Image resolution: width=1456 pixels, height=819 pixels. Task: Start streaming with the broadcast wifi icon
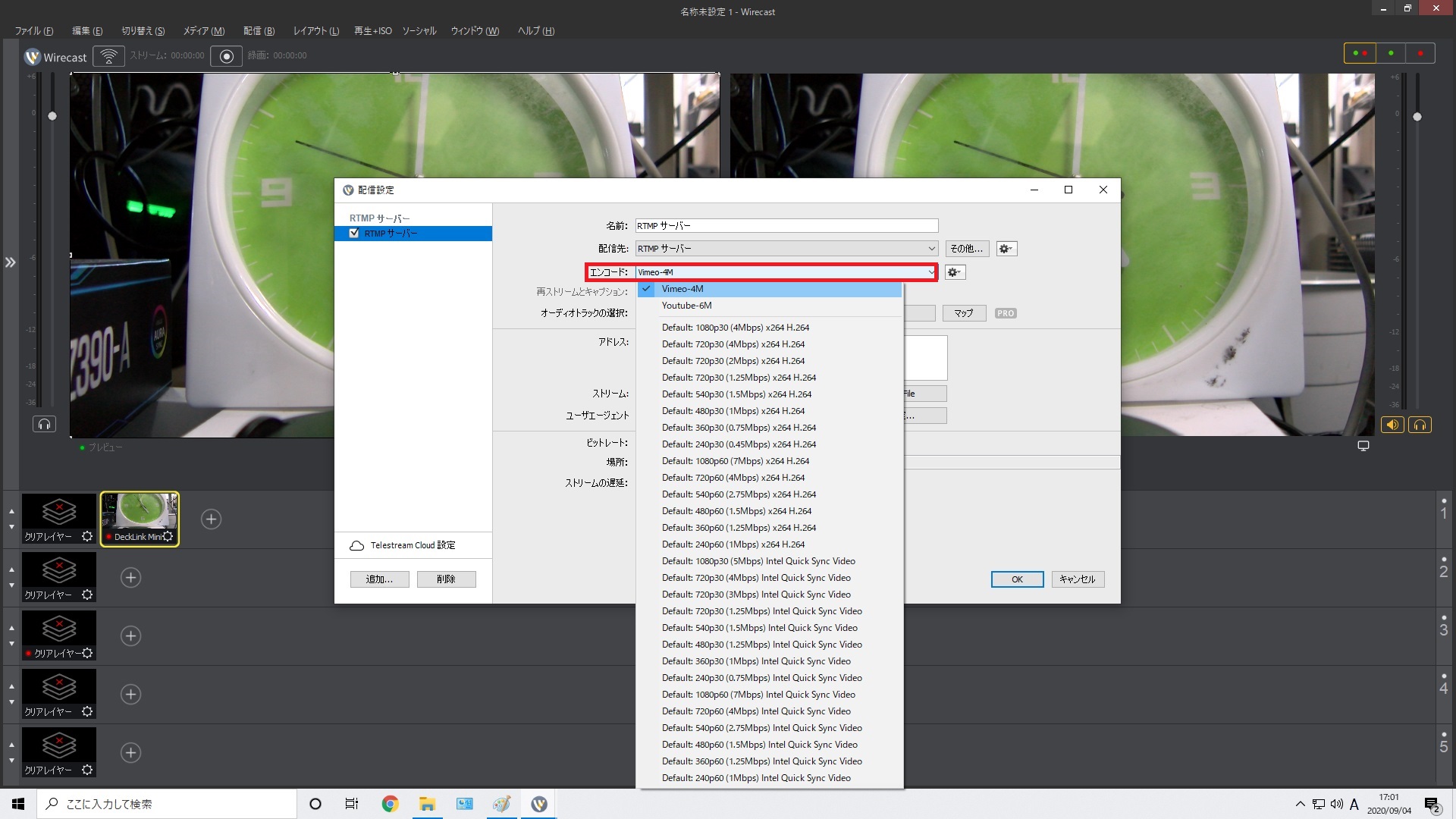pyautogui.click(x=108, y=56)
